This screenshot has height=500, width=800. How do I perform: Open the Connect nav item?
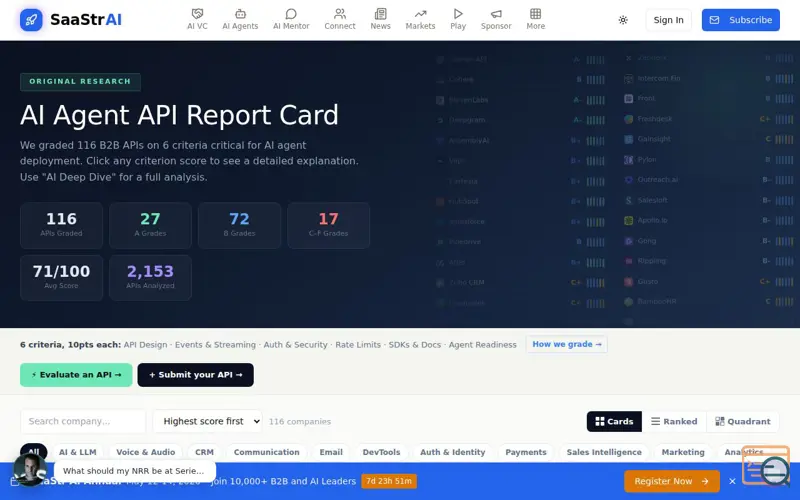(340, 19)
